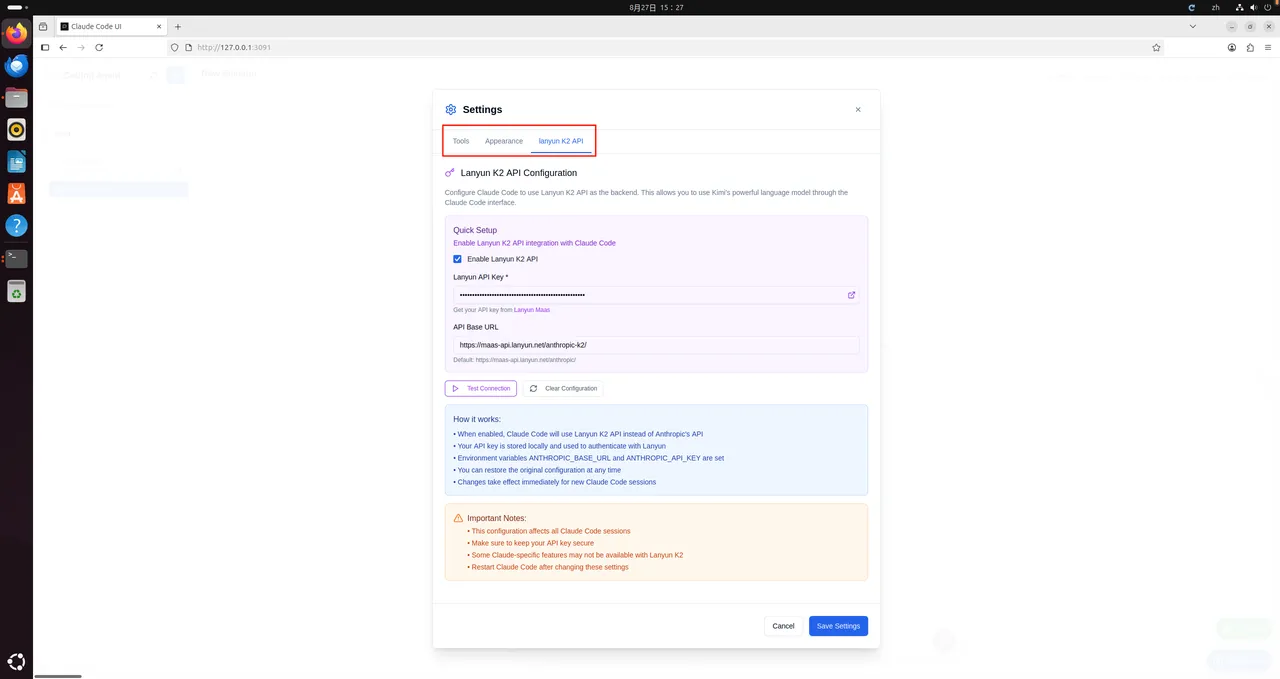Open Firefox account profile icon
This screenshot has height=679, width=1280.
tap(1231, 47)
